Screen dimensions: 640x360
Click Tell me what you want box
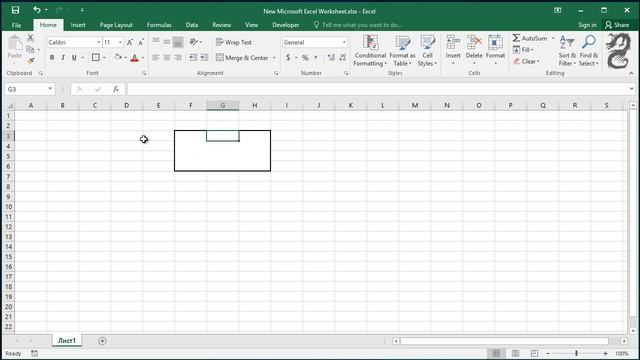(x=358, y=25)
